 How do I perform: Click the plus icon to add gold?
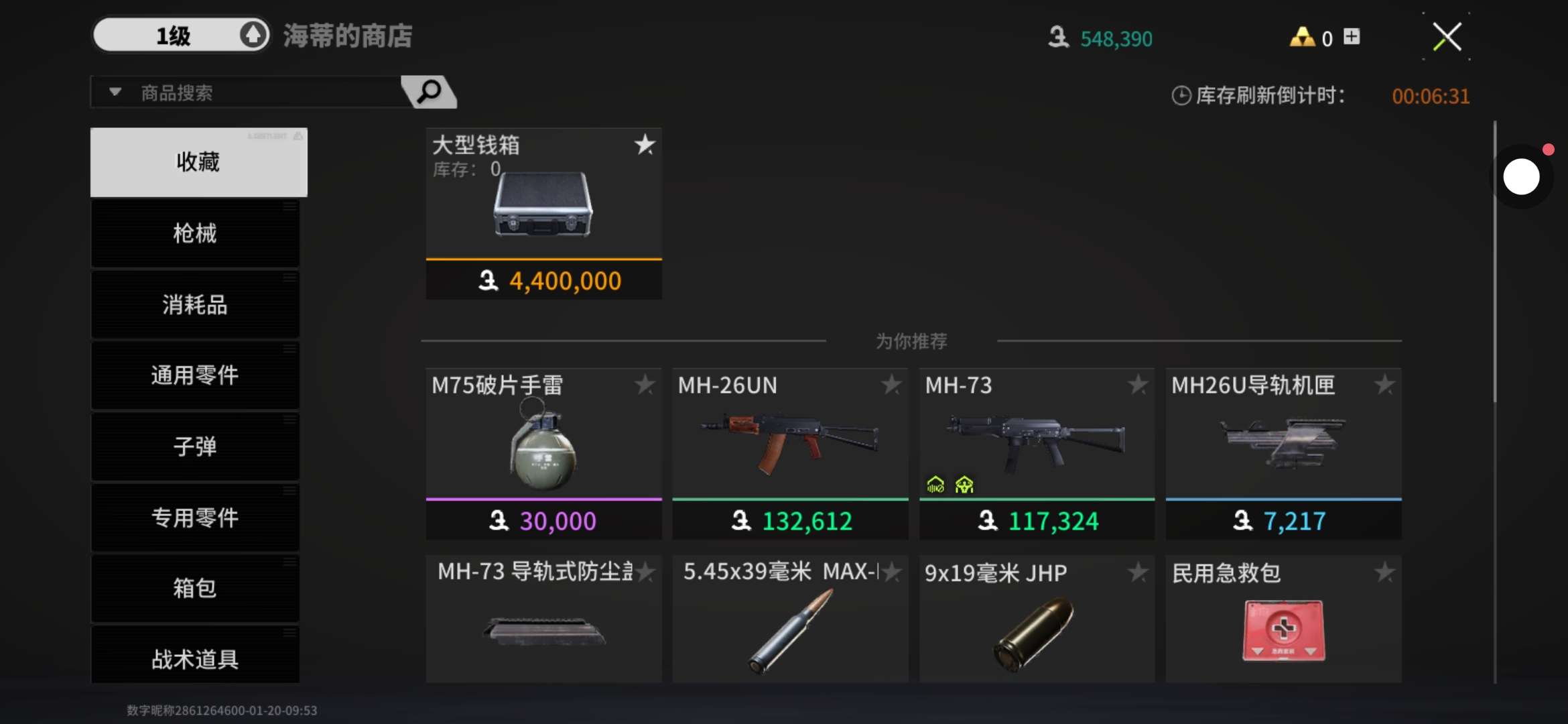(x=1352, y=36)
